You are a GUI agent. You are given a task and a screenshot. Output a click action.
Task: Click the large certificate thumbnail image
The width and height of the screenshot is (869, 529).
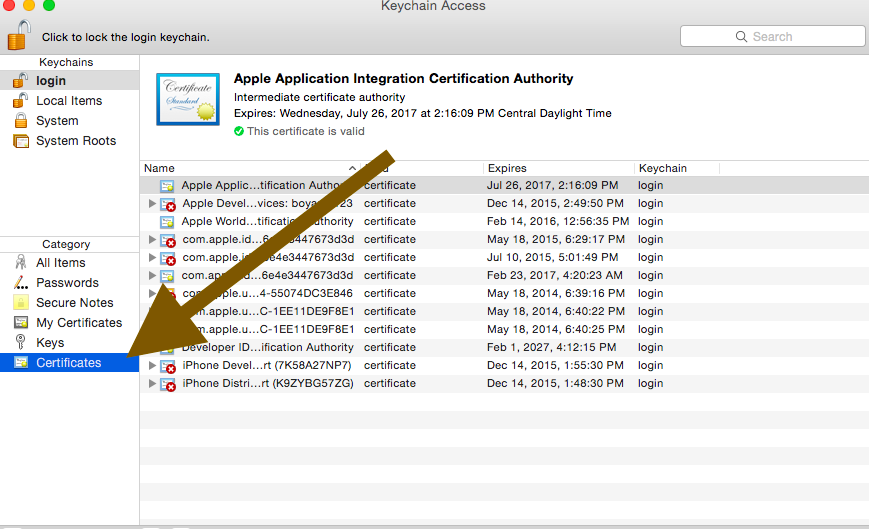click(x=188, y=99)
